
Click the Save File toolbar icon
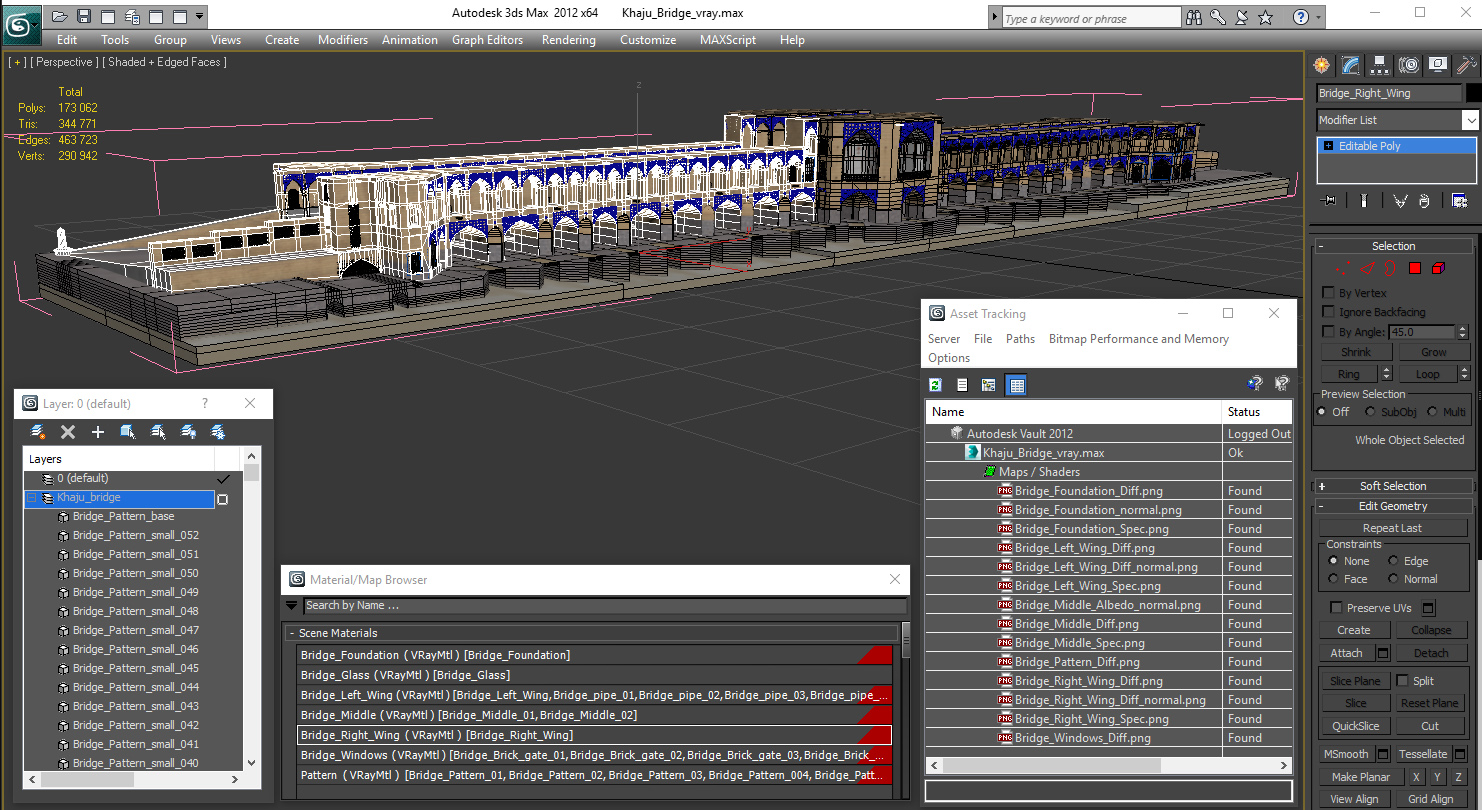84,16
